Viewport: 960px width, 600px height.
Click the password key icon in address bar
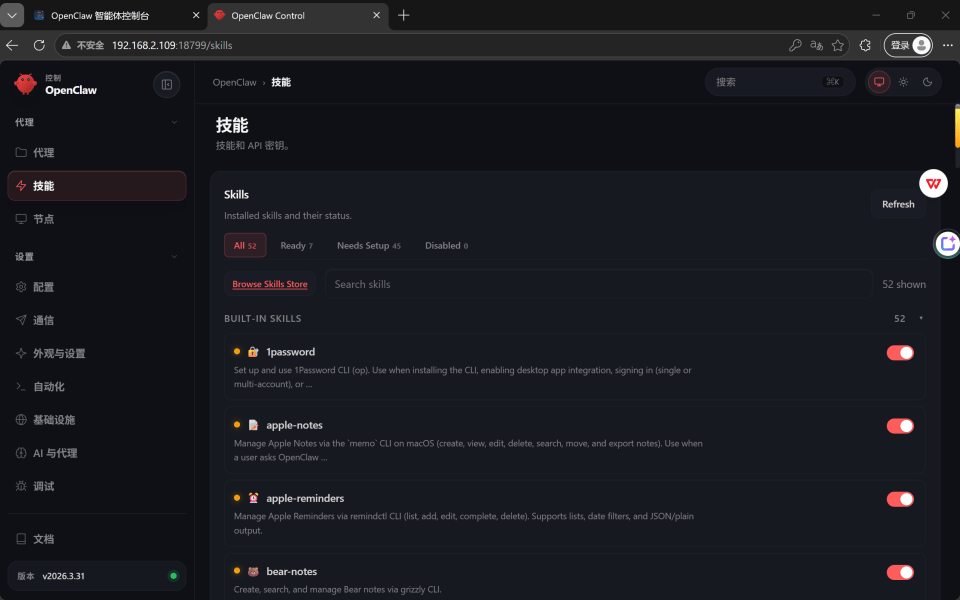click(795, 45)
